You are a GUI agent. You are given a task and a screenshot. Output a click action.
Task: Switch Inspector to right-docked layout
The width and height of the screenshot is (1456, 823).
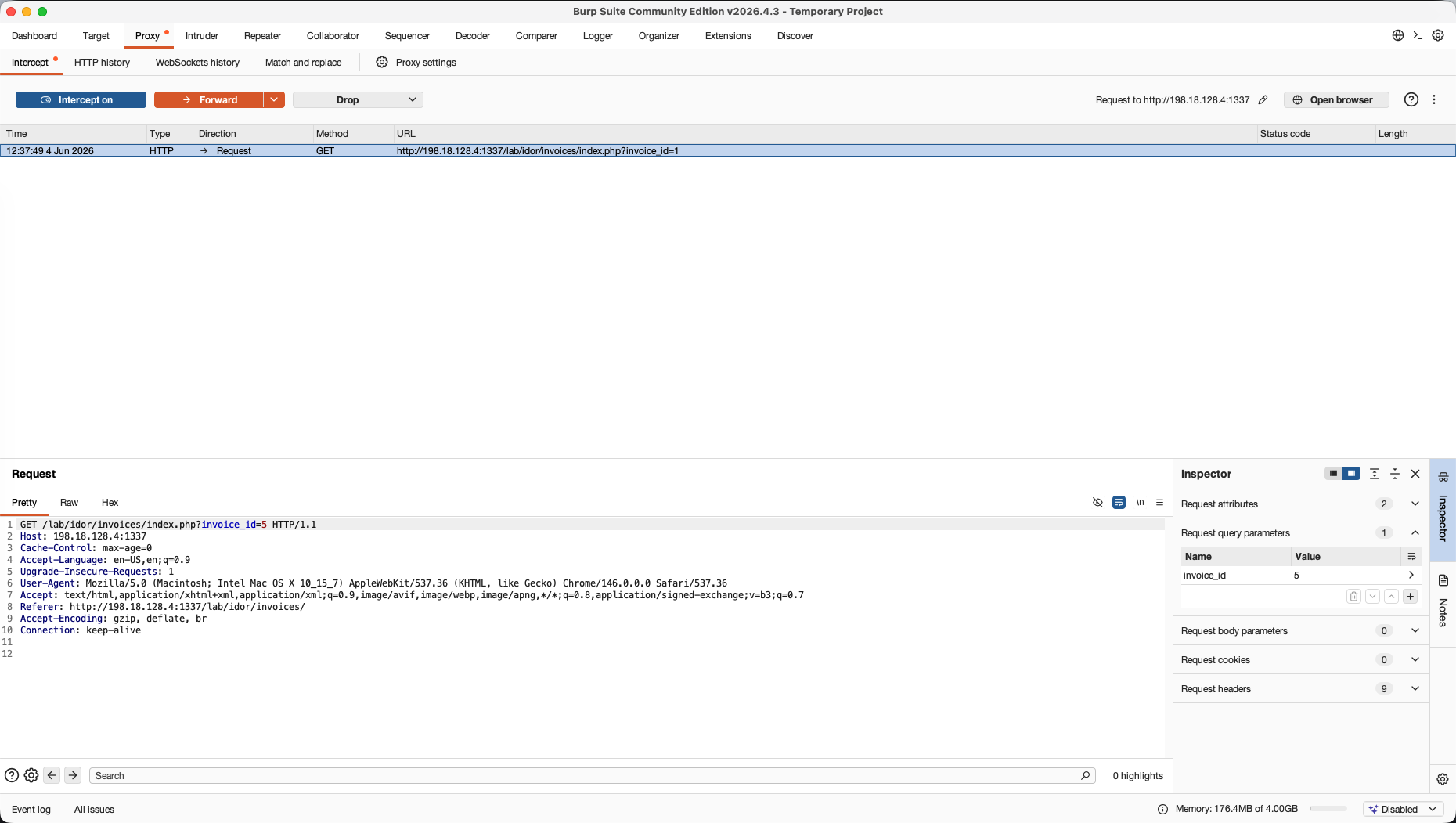tap(1351, 473)
